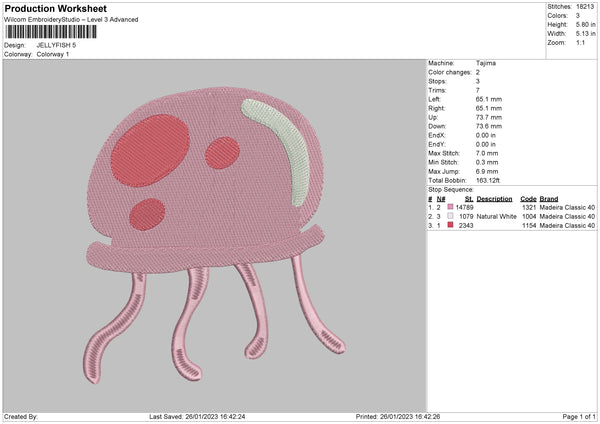The height and width of the screenshot is (424, 600).
Task: Click stitch count '2343' in stop row 3
Action: click(466, 225)
